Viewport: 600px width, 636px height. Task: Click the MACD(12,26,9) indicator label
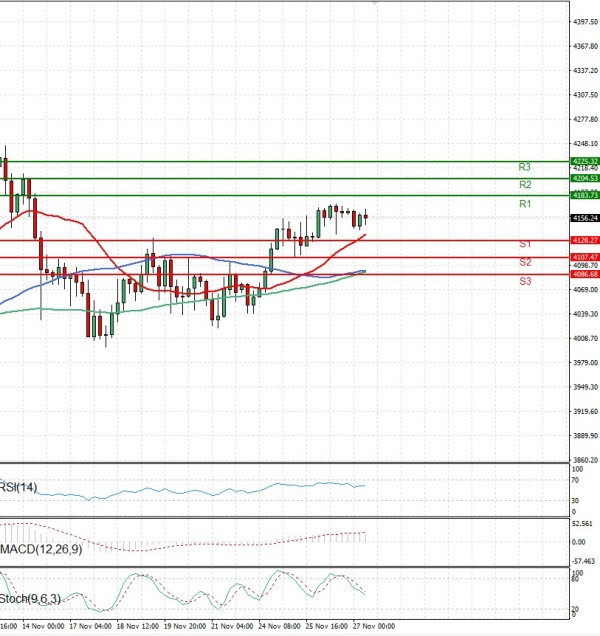pyautogui.click(x=44, y=549)
